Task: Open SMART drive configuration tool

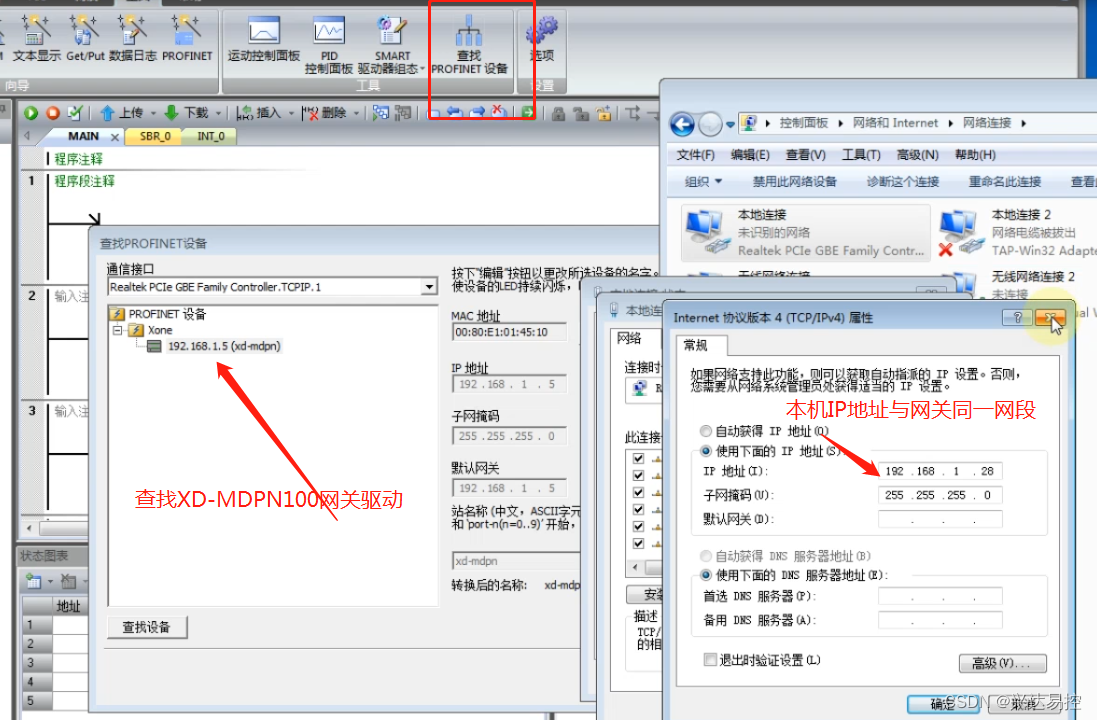Action: (x=389, y=45)
